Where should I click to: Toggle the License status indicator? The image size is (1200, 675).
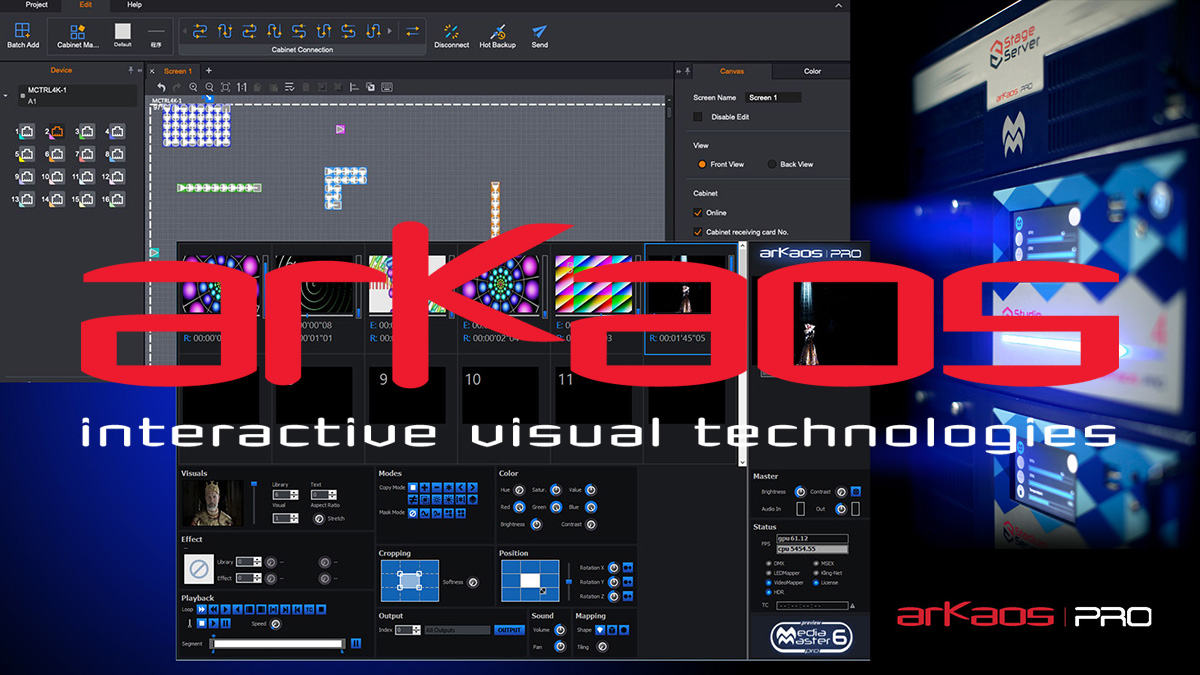pos(816,582)
